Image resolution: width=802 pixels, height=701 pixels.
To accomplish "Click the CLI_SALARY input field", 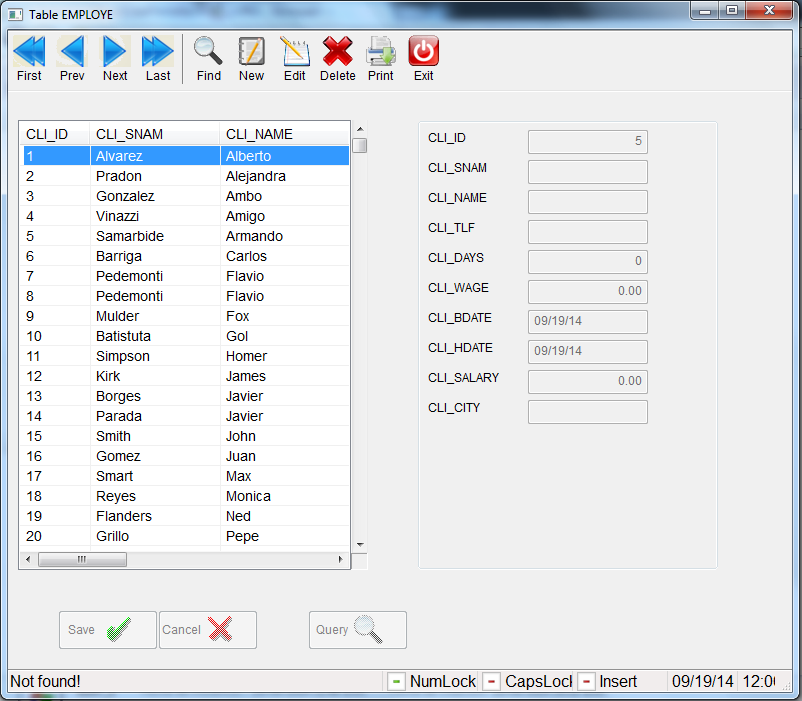I will [x=587, y=382].
